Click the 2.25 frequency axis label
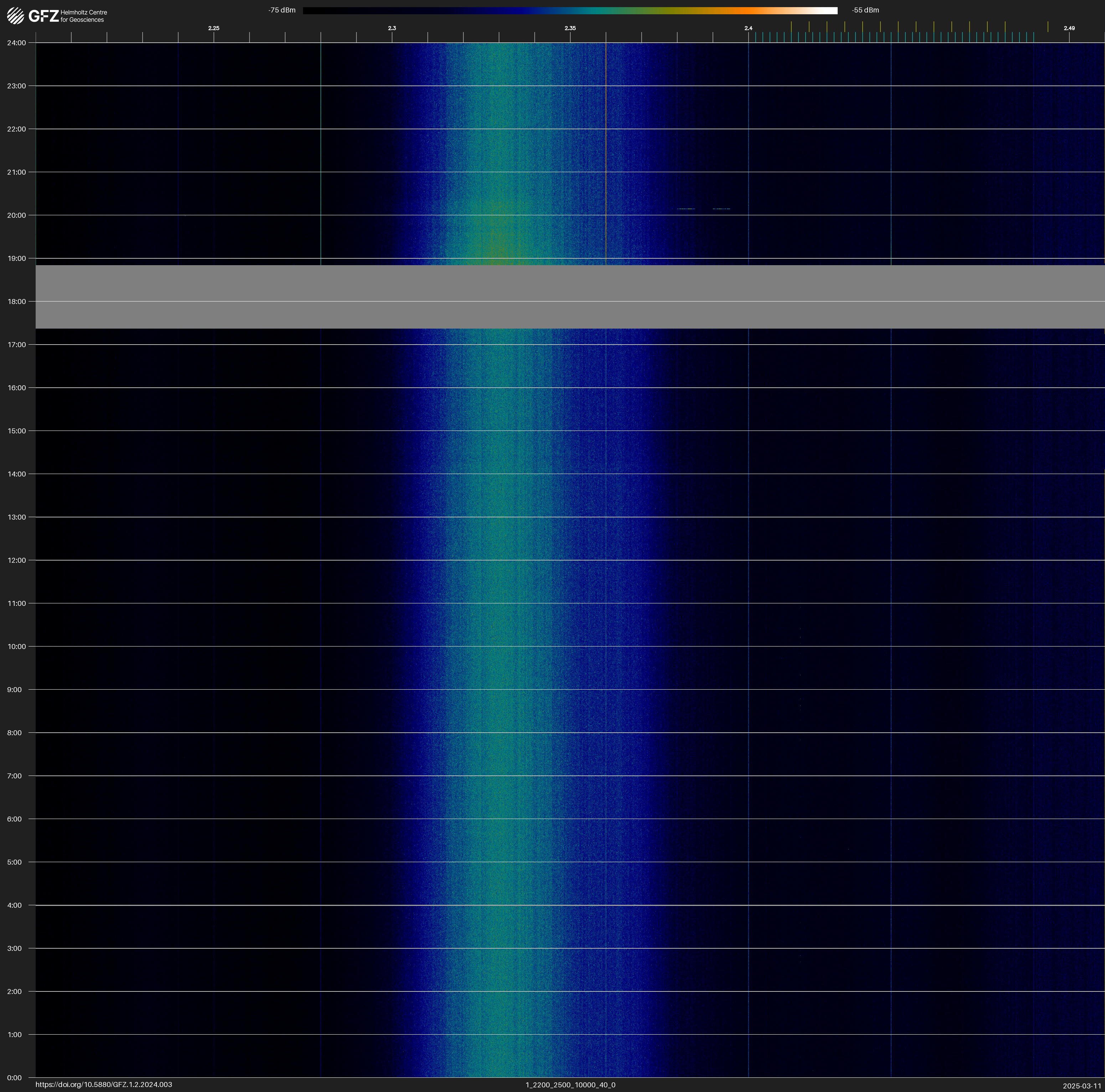The height and width of the screenshot is (1092, 1105). pyautogui.click(x=213, y=28)
